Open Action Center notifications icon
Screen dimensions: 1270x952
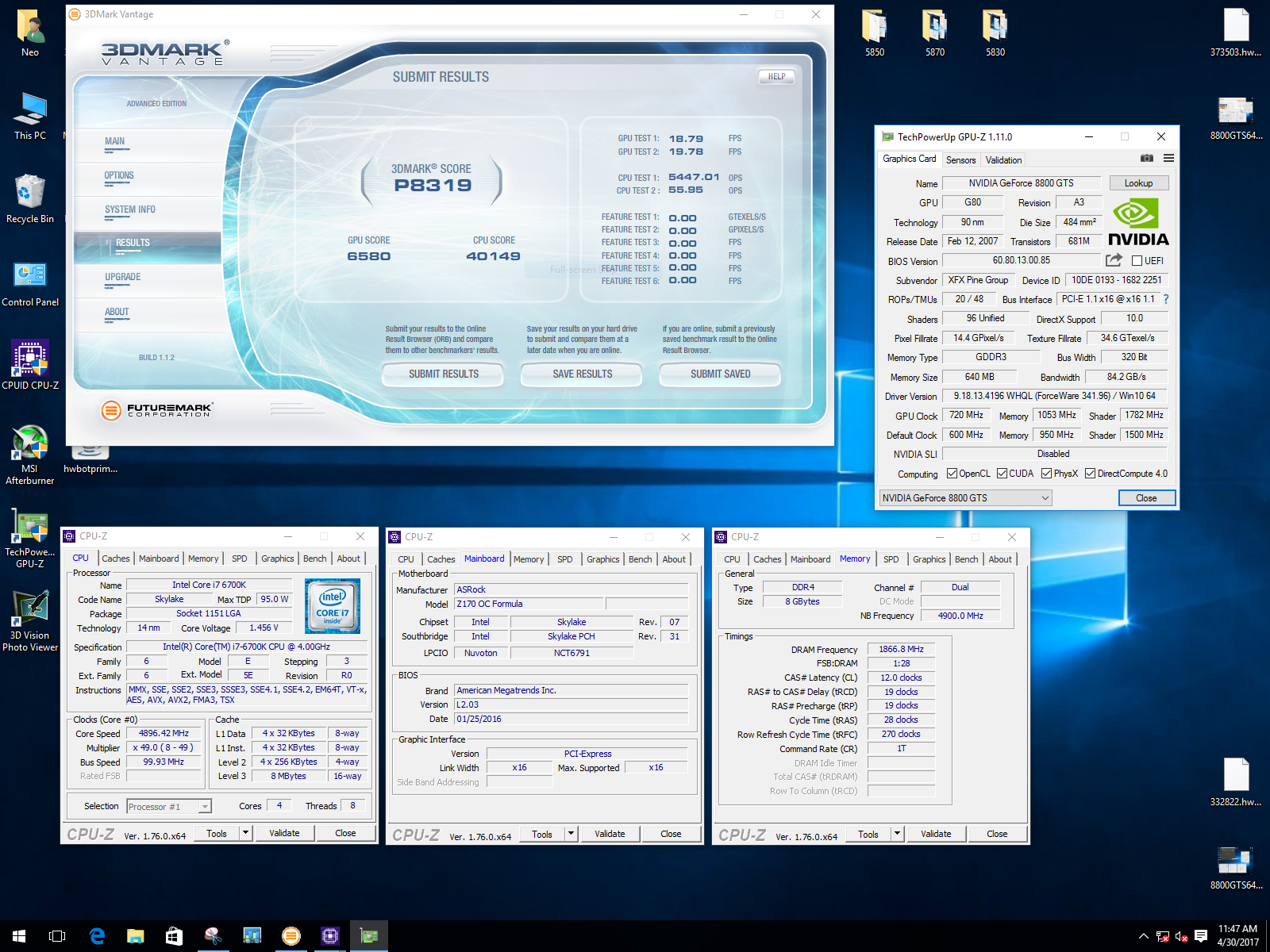click(x=1201, y=936)
